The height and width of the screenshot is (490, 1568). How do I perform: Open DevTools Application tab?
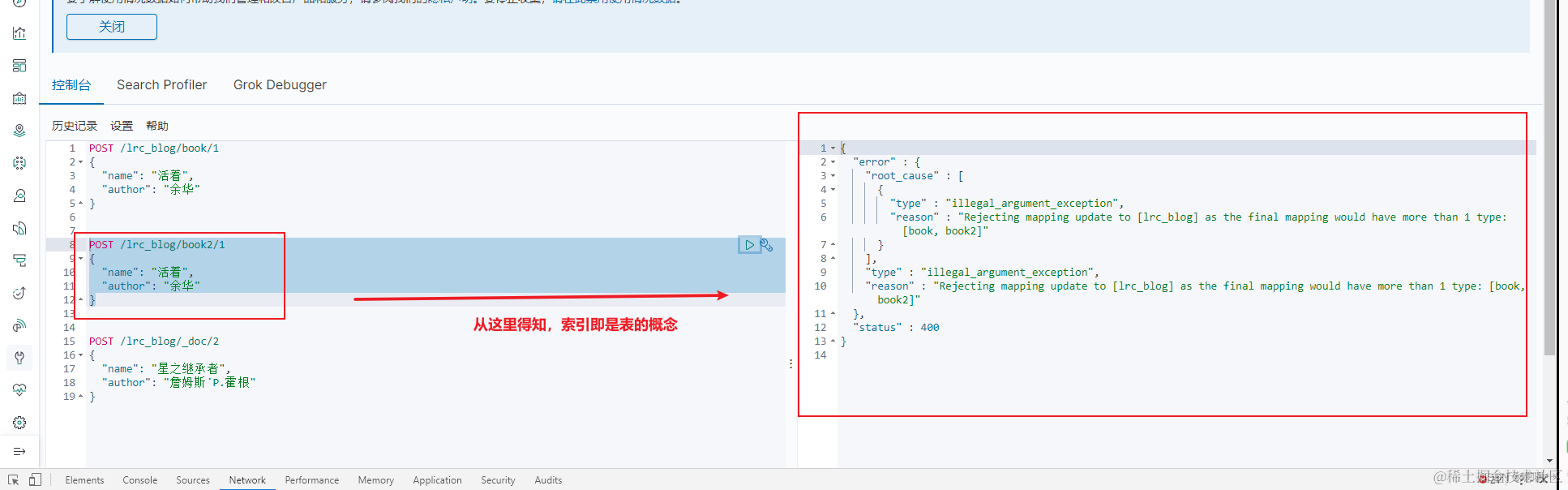click(437, 480)
